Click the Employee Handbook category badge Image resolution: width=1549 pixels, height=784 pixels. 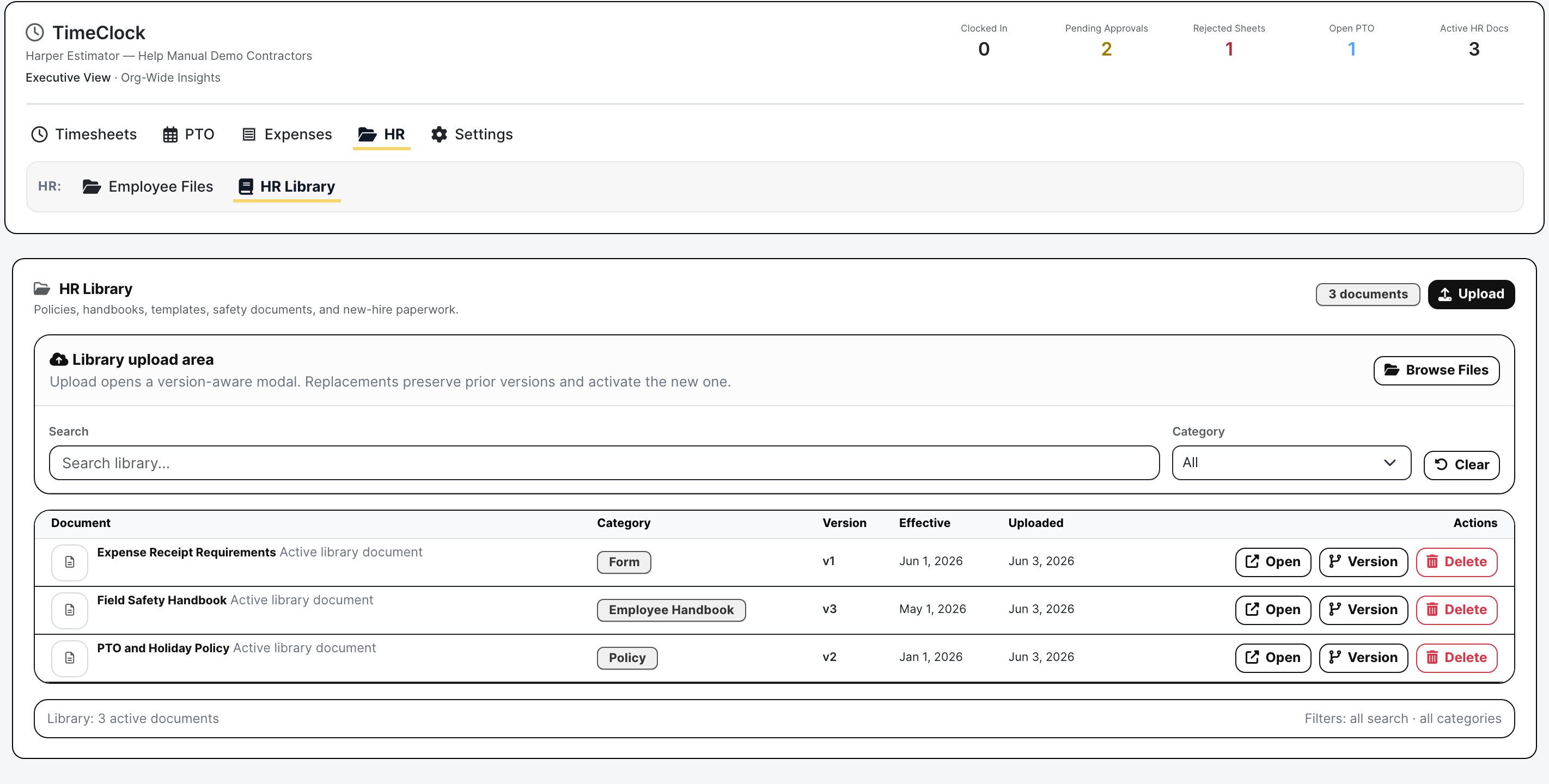point(671,610)
